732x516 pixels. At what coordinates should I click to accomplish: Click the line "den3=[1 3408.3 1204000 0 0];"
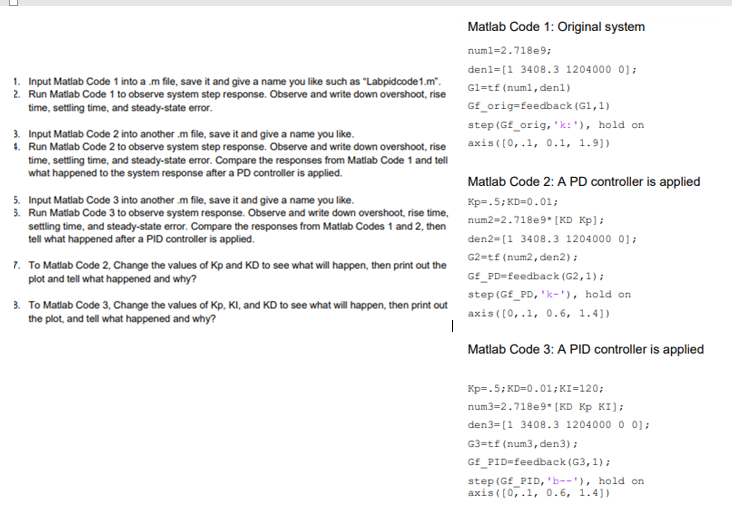(x=558, y=424)
